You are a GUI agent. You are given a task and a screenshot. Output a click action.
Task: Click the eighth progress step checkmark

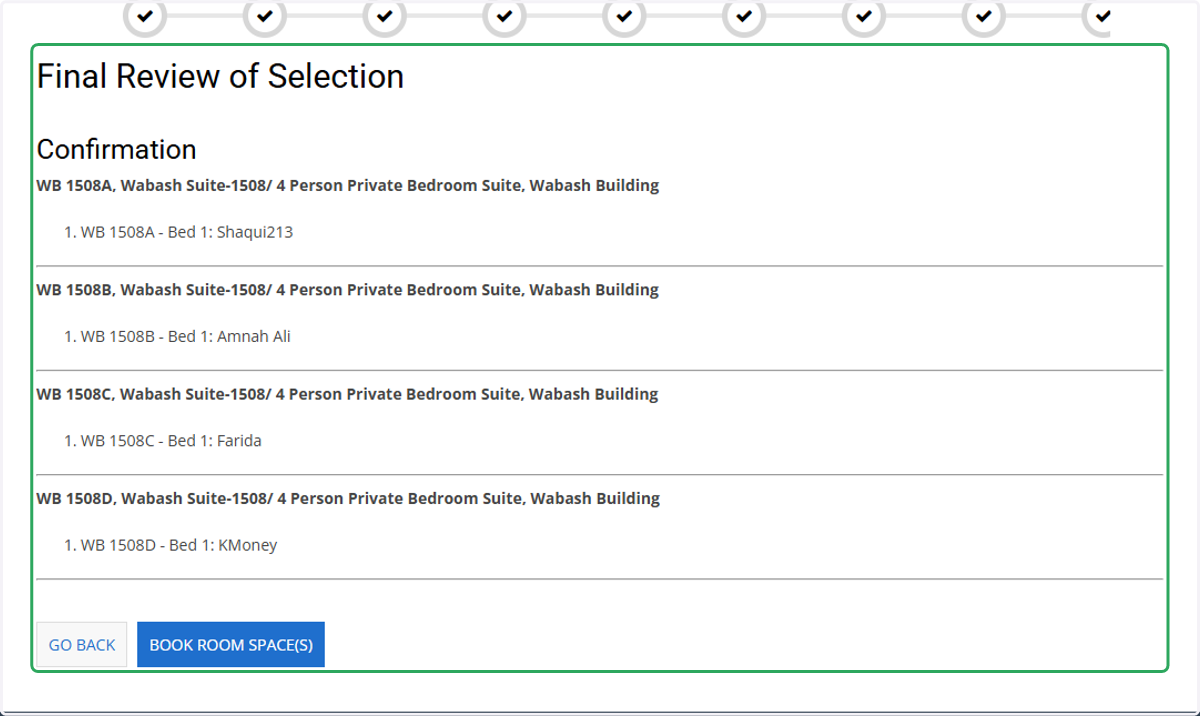(984, 16)
